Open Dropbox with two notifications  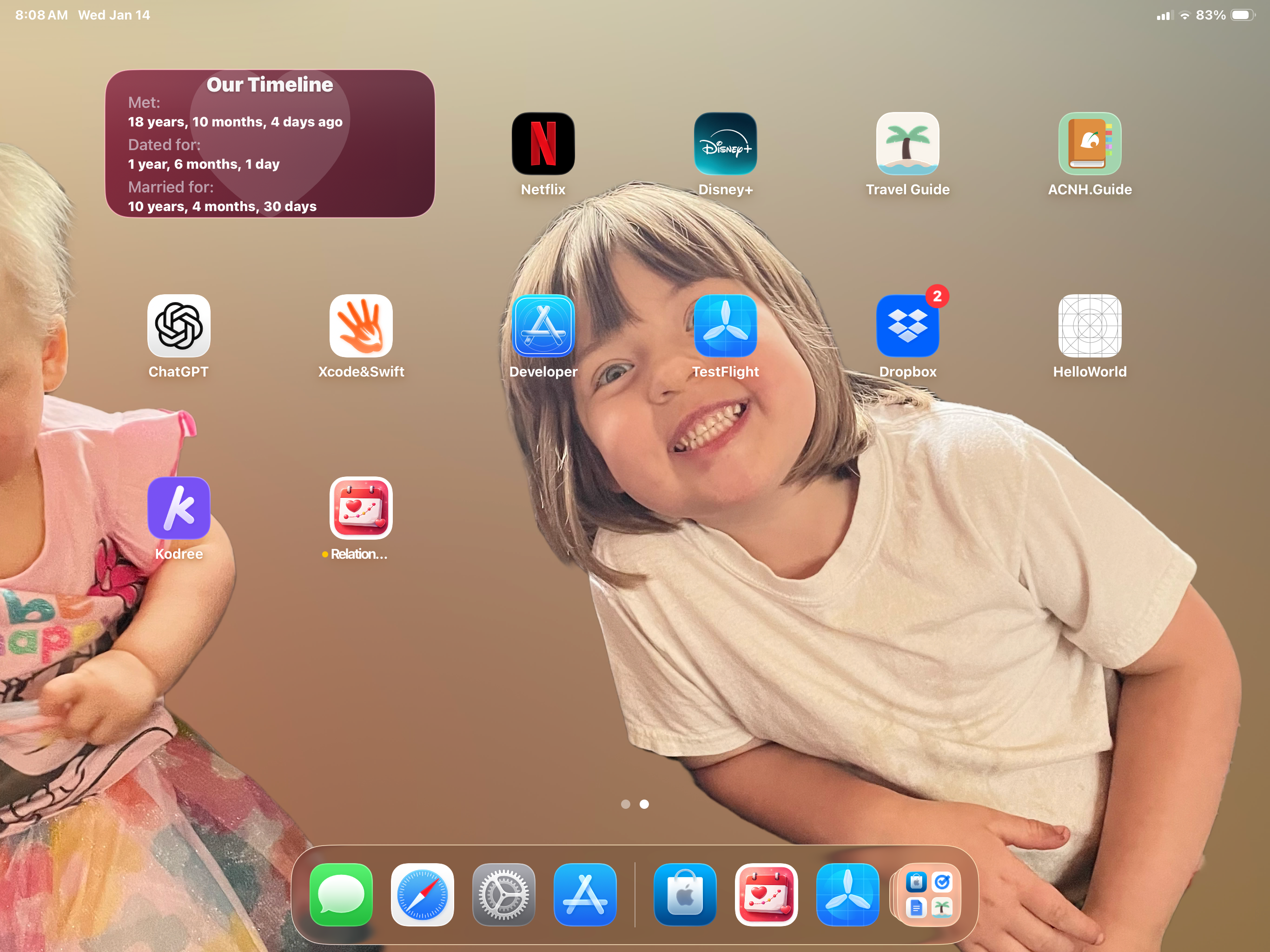(907, 325)
